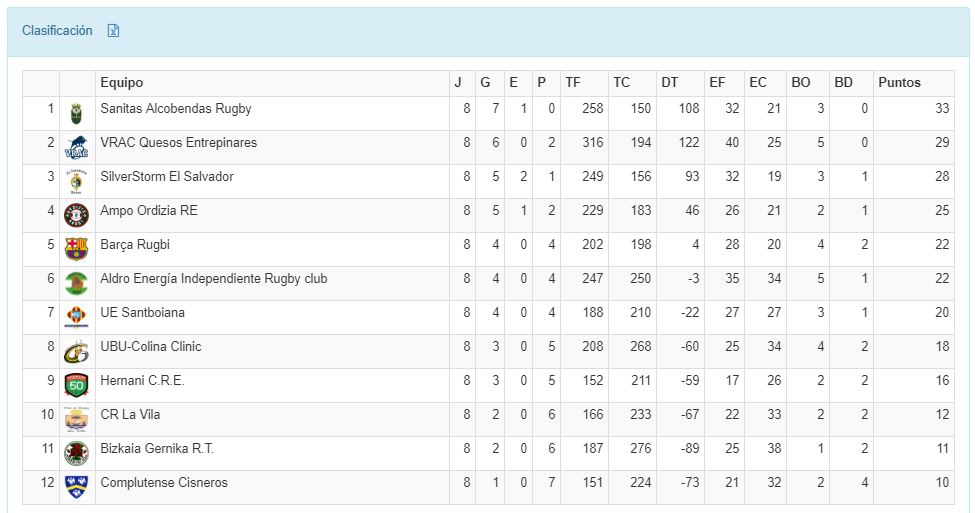Open the Clasificación panel heading

pyautogui.click(x=57, y=31)
